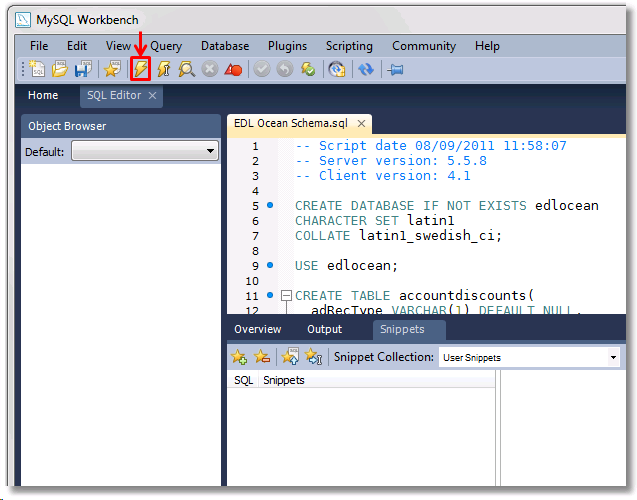This screenshot has width=637, height=500.
Task: Click 'CREATE DATABASE IF NOT EXISTS edlocean' line
Action: pos(446,206)
